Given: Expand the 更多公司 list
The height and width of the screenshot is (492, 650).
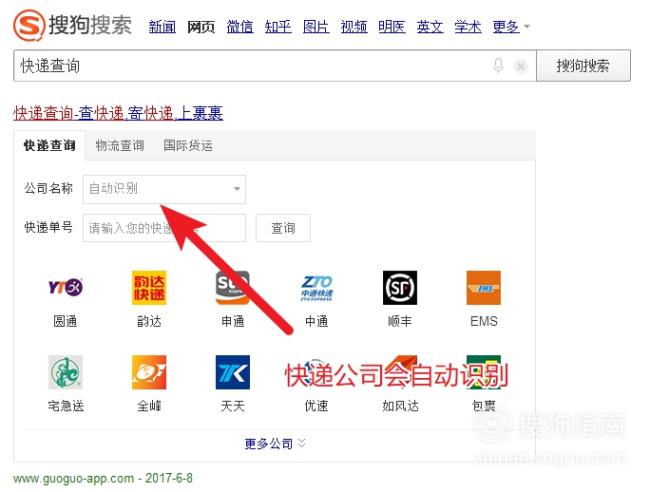Looking at the screenshot, I should tap(275, 444).
